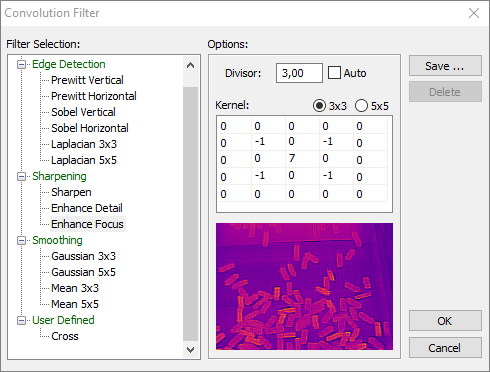Click the filter preview thumbnail image
The height and width of the screenshot is (372, 490).
click(304, 286)
